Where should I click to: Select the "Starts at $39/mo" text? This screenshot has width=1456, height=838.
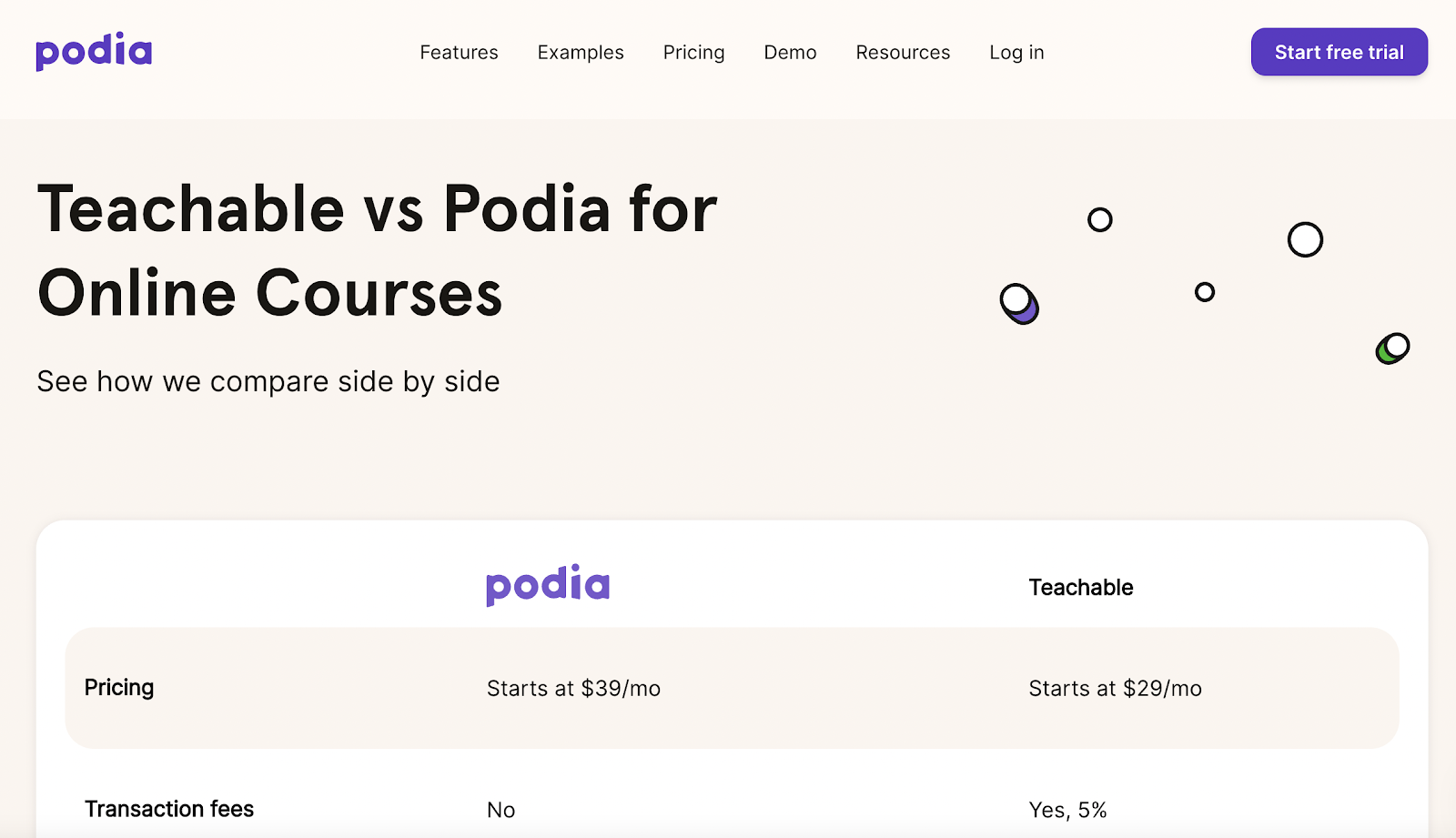tap(573, 689)
